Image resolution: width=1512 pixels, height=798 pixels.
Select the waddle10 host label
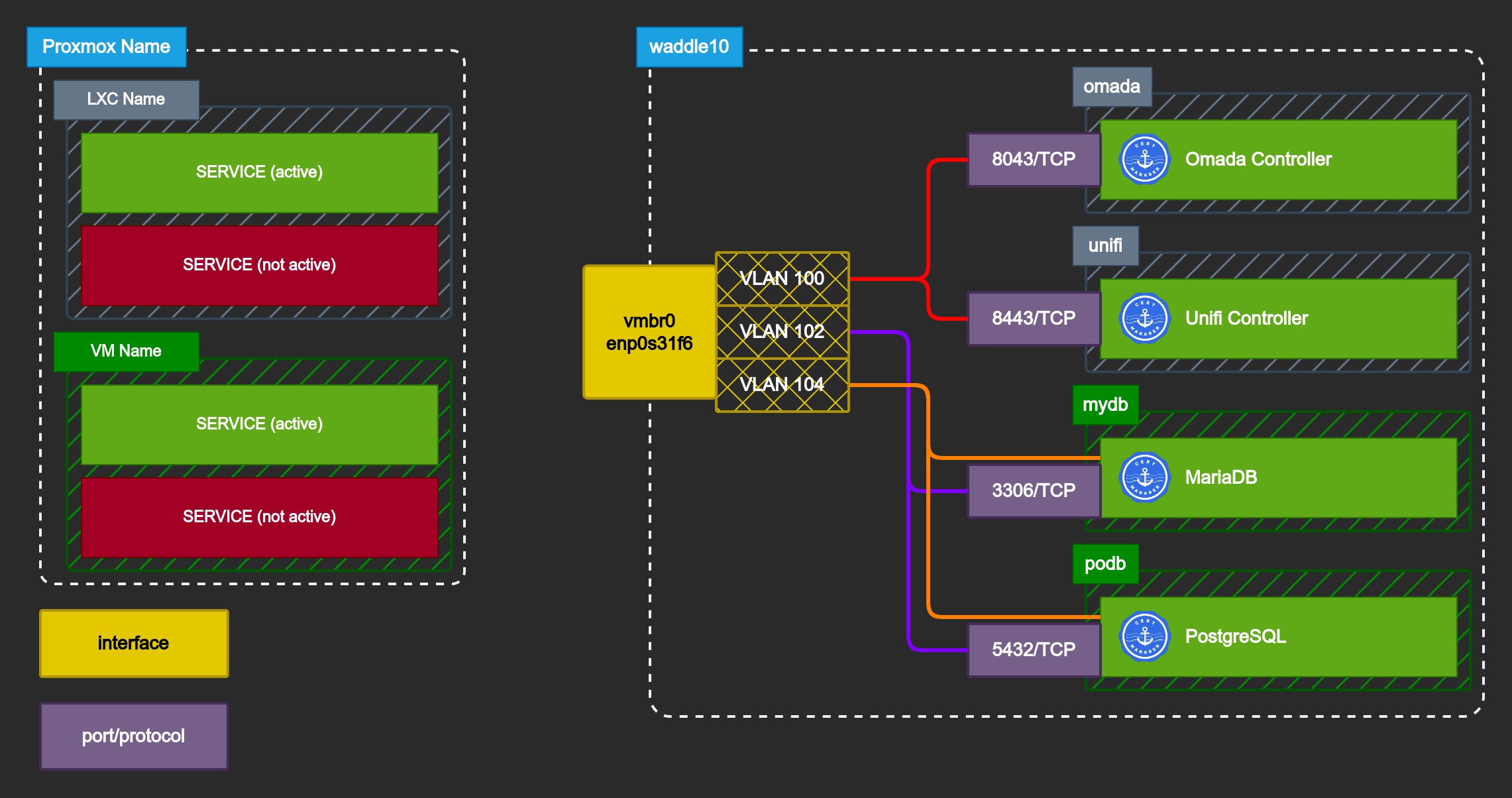[x=690, y=47]
